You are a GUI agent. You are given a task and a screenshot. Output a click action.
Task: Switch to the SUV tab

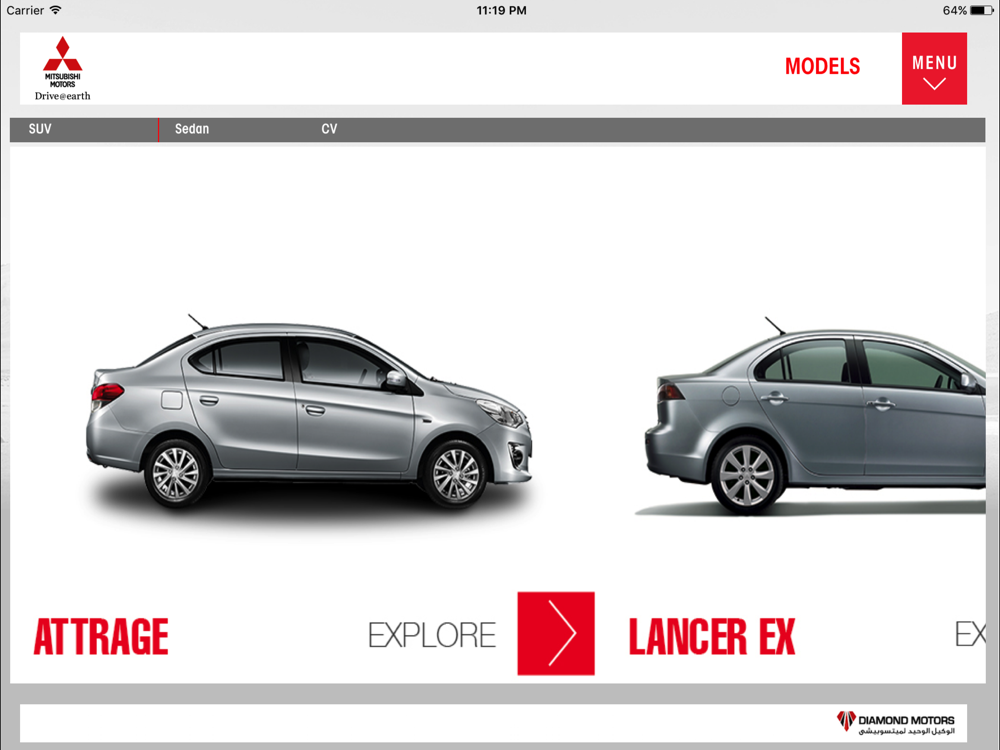click(40, 129)
